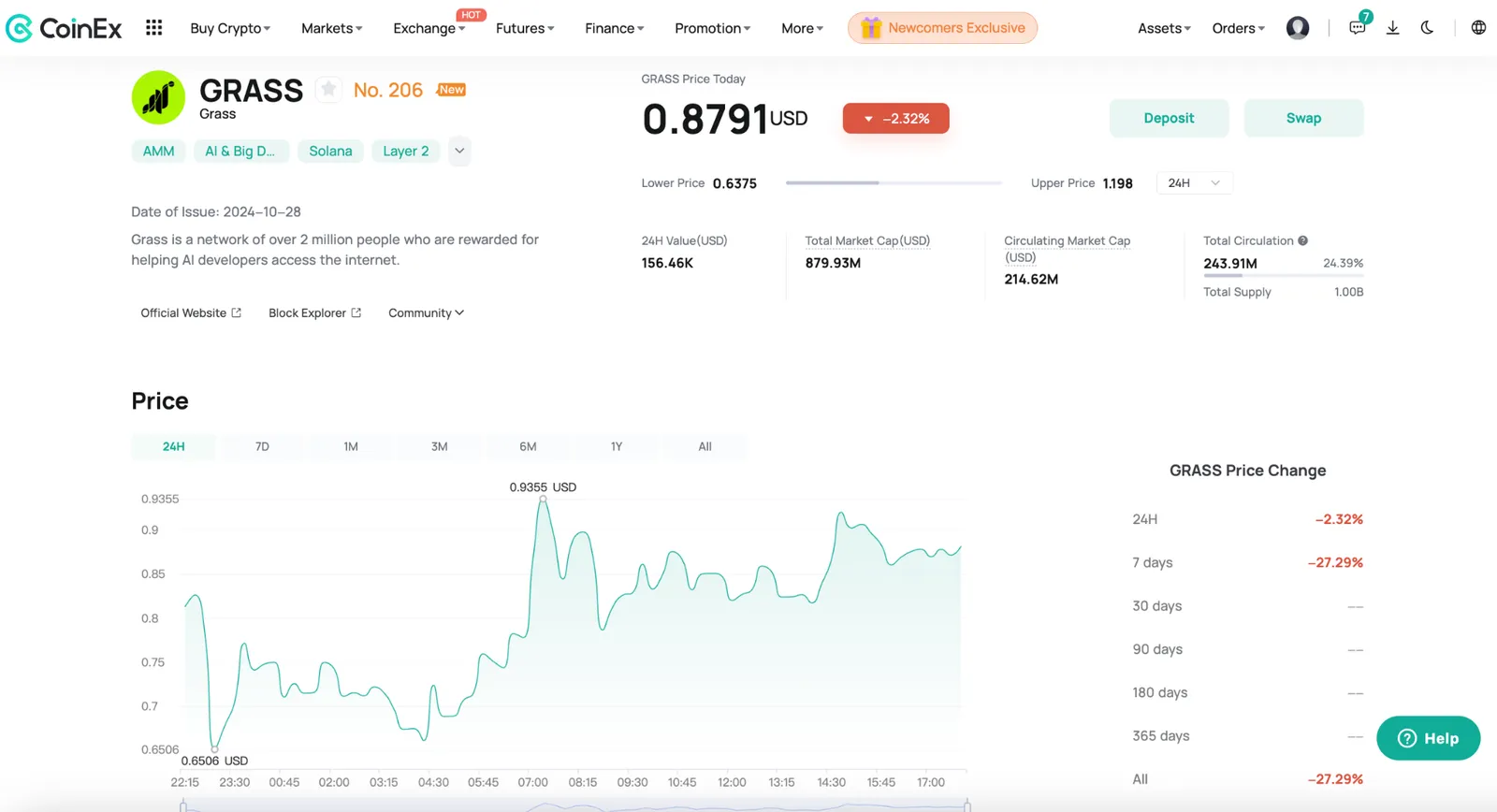Click the Deposit button
Screen dimensions: 1497x812
[x=1169, y=118]
